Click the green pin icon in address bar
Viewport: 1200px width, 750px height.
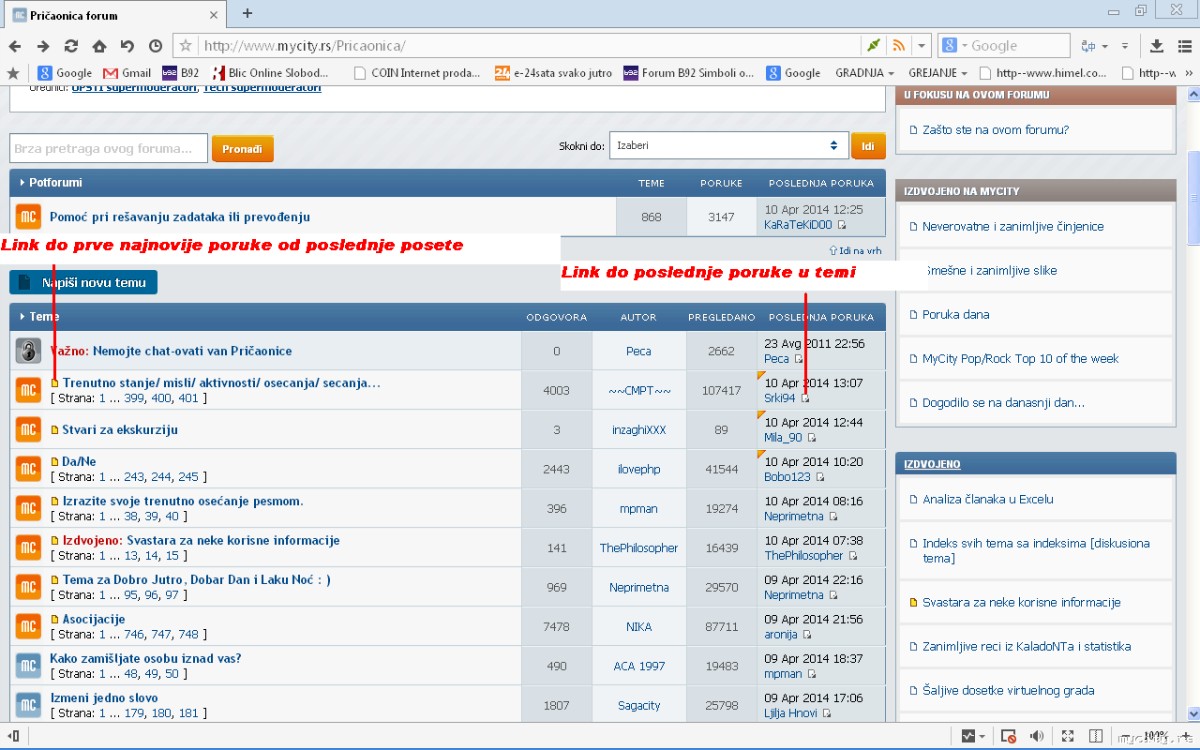pyautogui.click(x=874, y=46)
